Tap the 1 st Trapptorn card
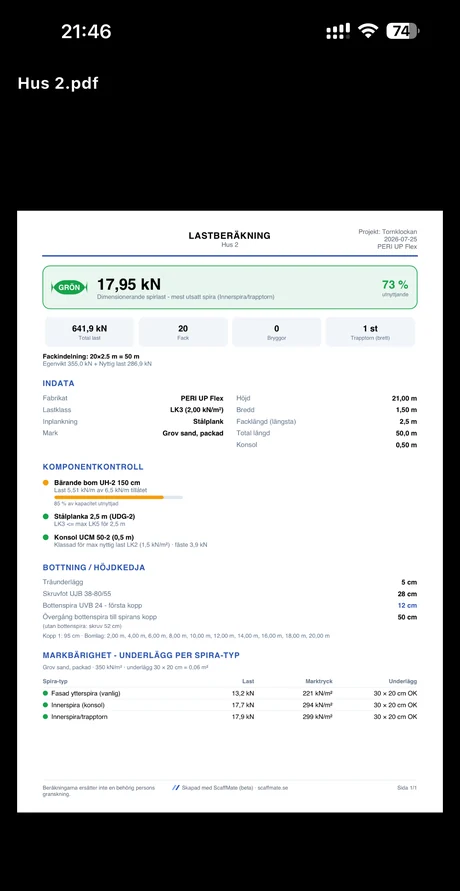 pos(370,332)
